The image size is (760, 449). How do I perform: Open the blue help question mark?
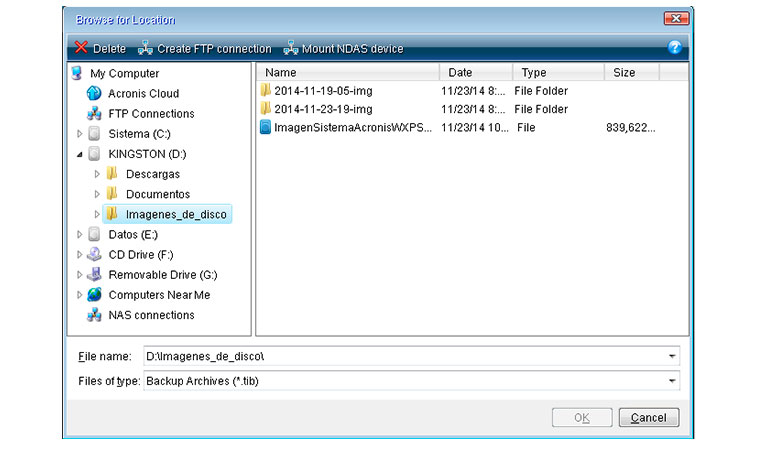674,47
